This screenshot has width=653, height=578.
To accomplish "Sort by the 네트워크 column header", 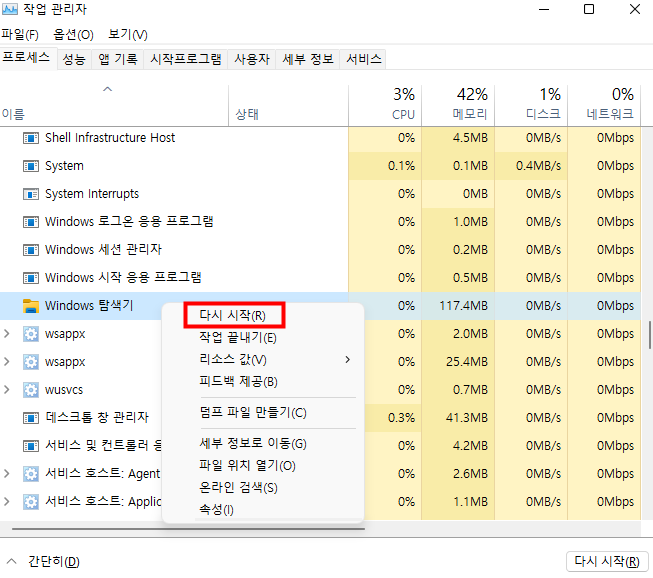I will [604, 106].
